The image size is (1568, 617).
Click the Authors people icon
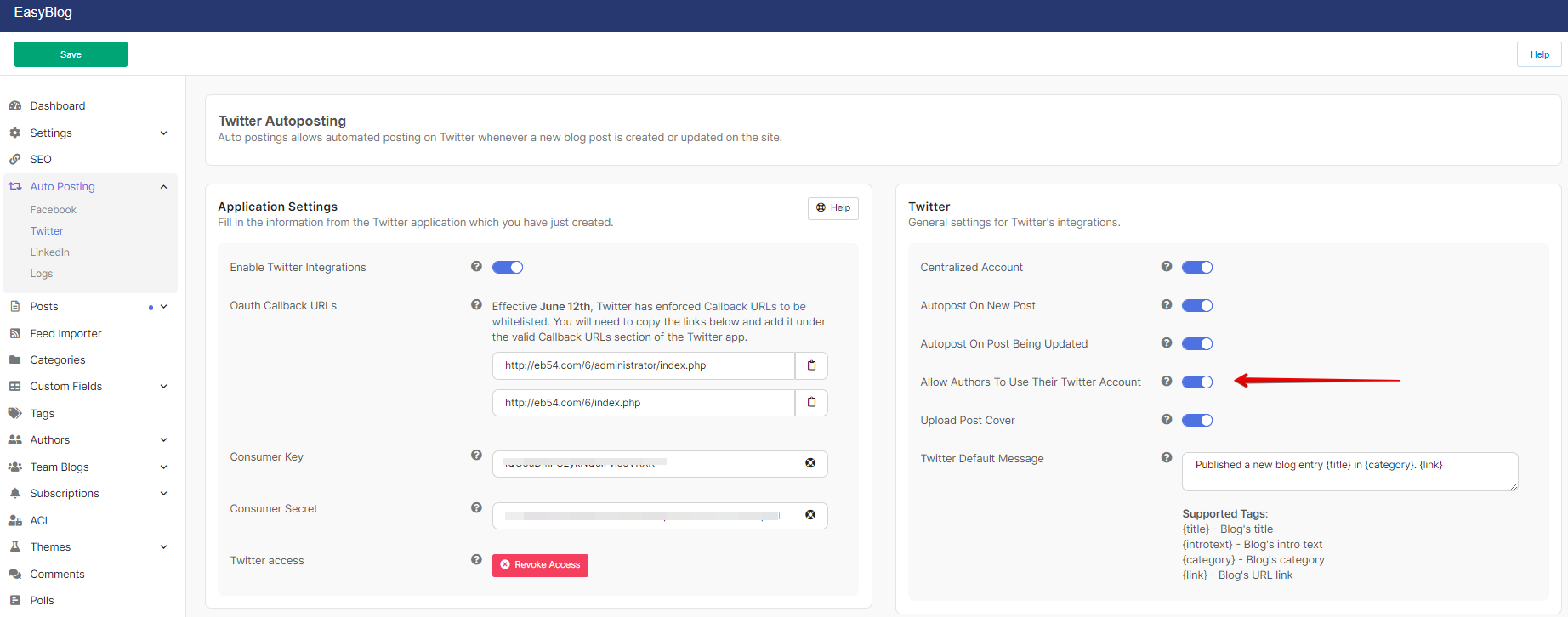tap(14, 440)
